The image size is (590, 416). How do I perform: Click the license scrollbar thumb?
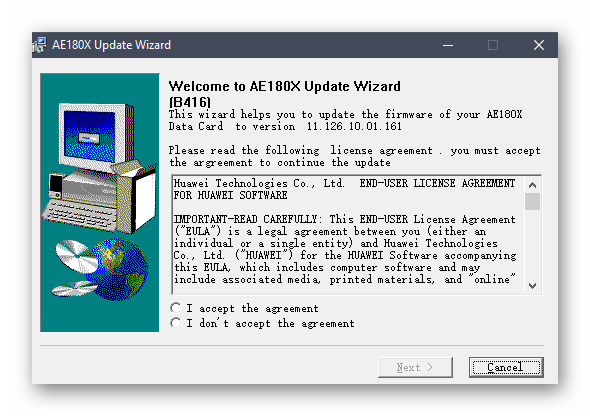click(x=532, y=201)
